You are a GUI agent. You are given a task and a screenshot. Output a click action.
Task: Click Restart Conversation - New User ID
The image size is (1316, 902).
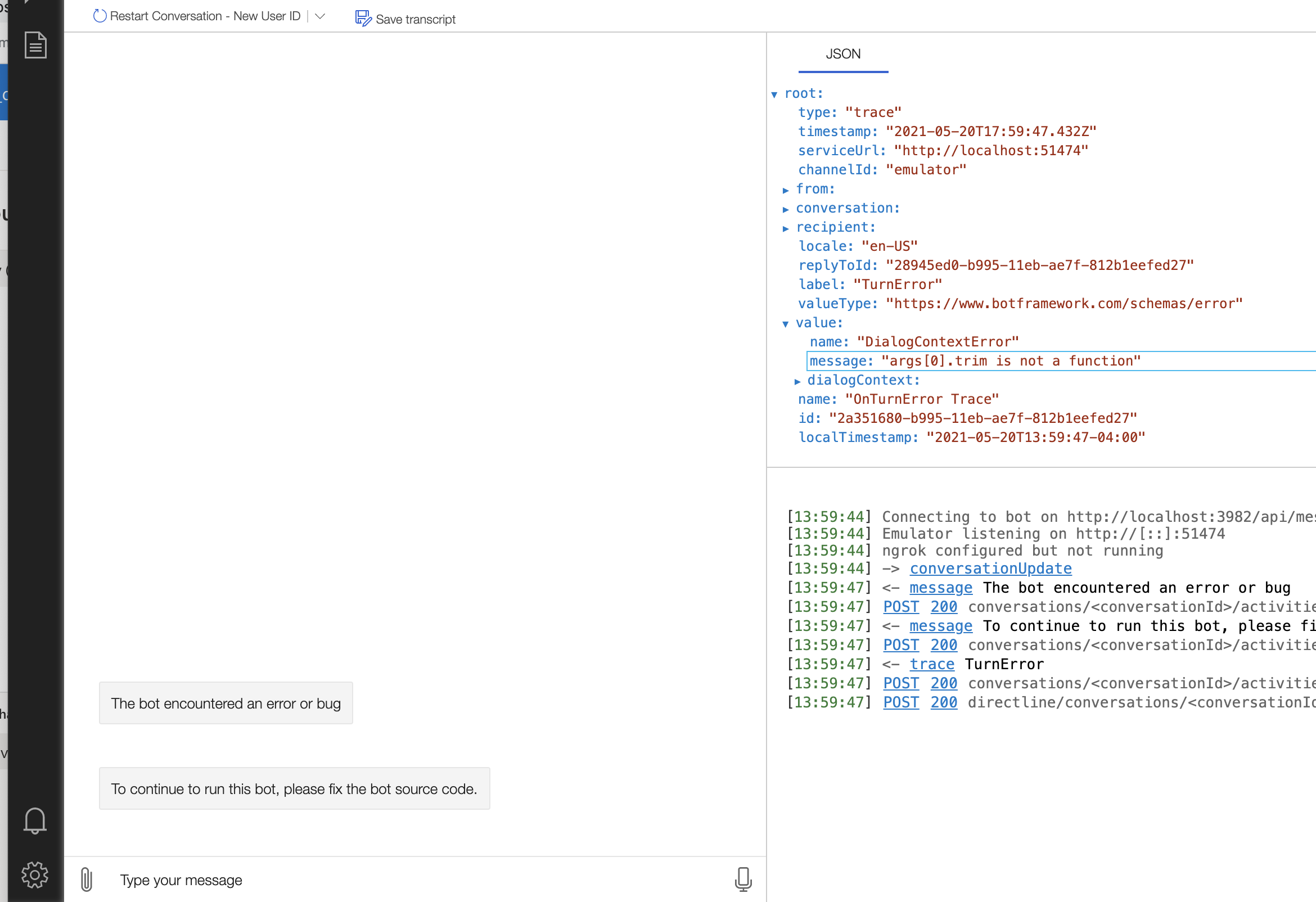(x=205, y=16)
